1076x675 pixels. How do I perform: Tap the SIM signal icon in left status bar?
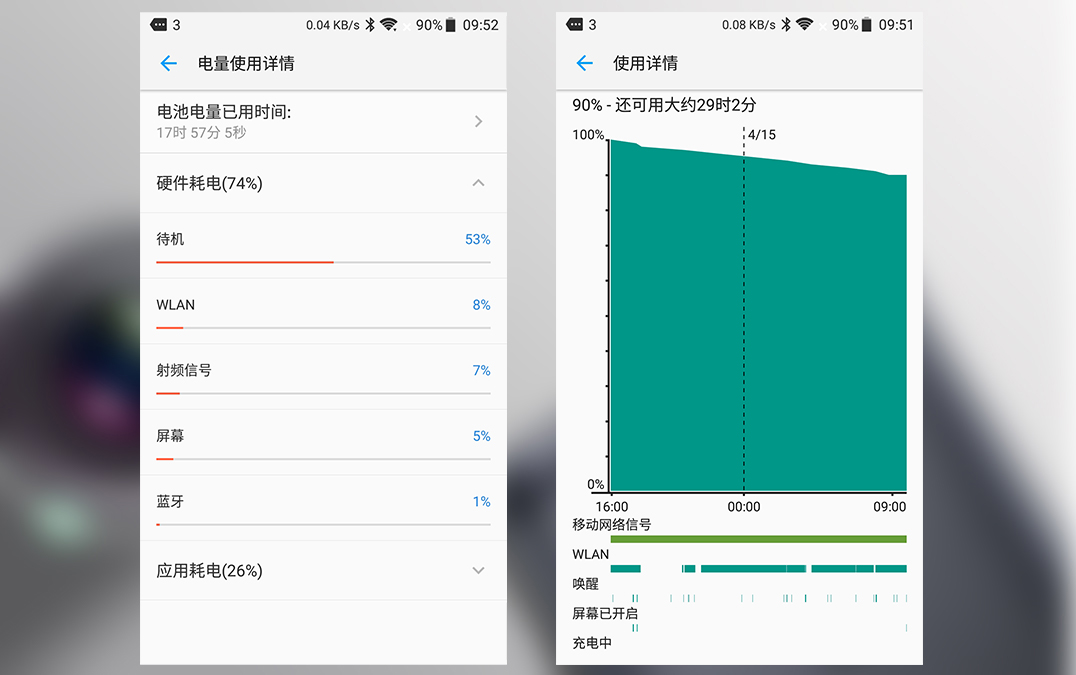[x=158, y=25]
